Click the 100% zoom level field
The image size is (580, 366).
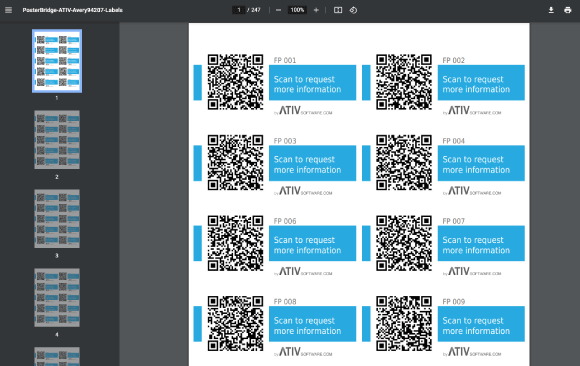point(297,10)
